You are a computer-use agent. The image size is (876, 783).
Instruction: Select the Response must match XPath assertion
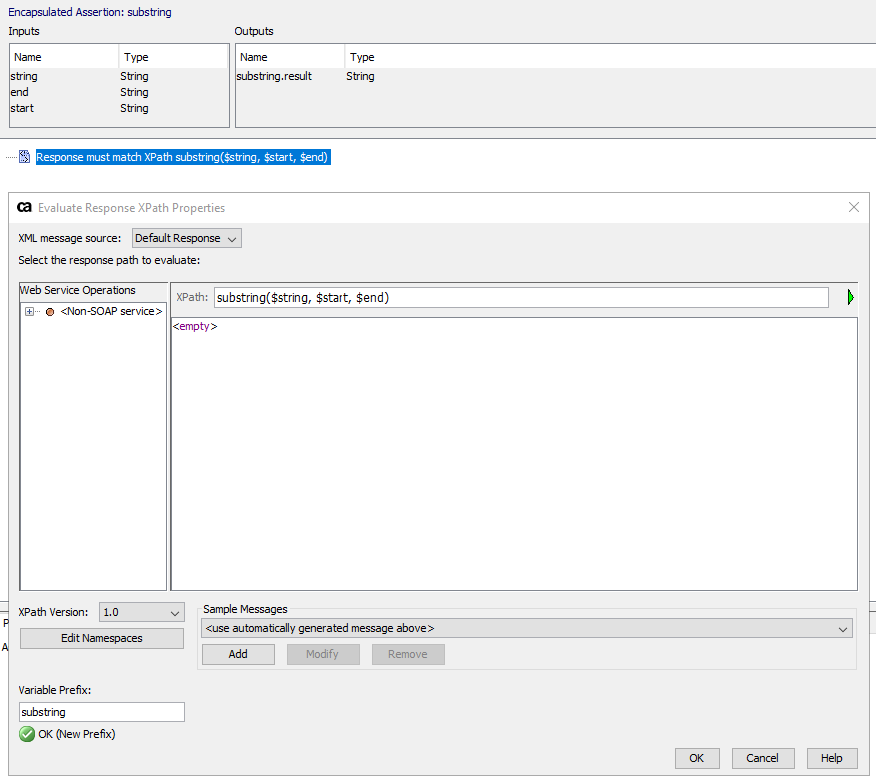click(x=183, y=157)
